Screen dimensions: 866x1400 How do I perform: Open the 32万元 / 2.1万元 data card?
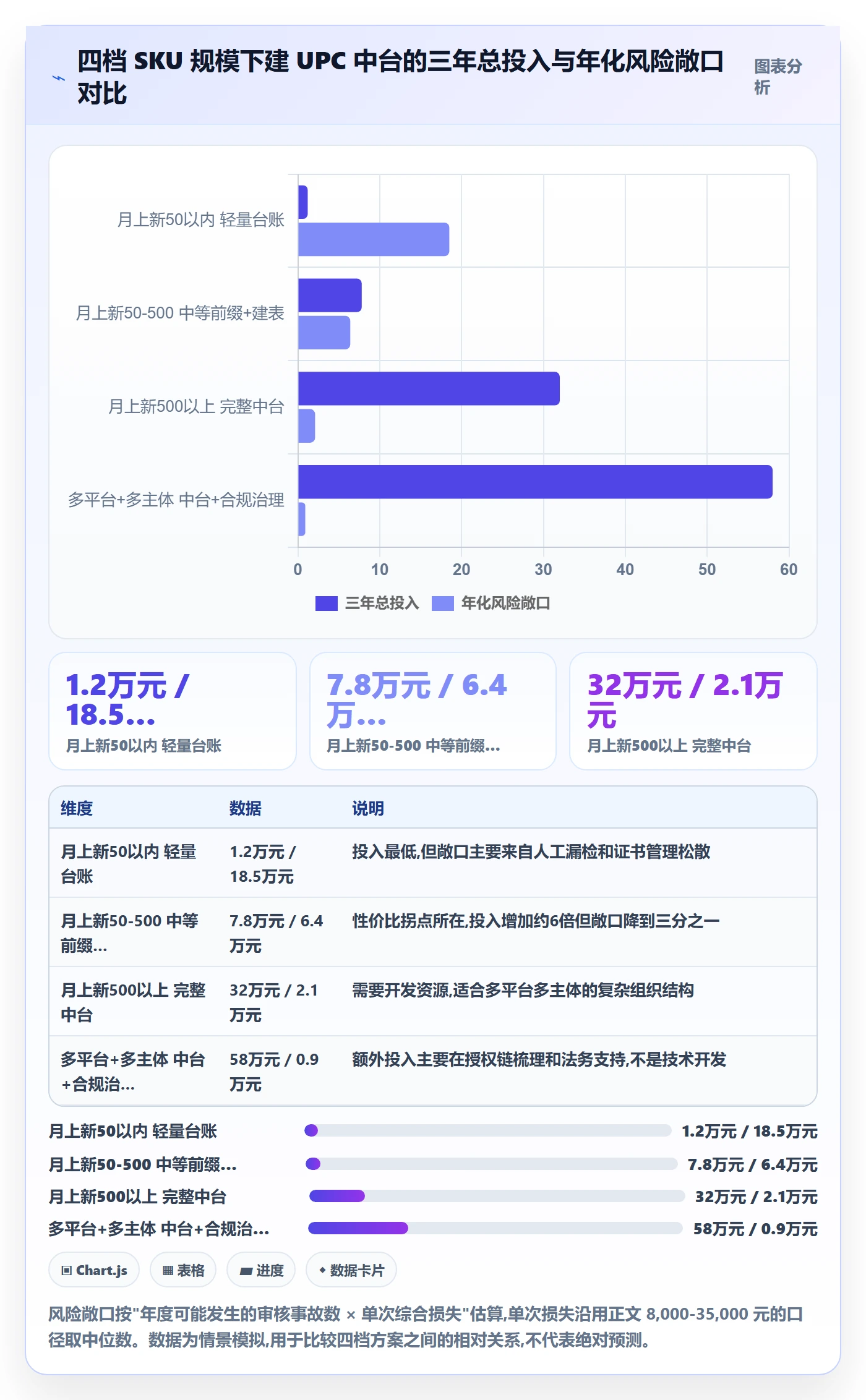point(693,711)
